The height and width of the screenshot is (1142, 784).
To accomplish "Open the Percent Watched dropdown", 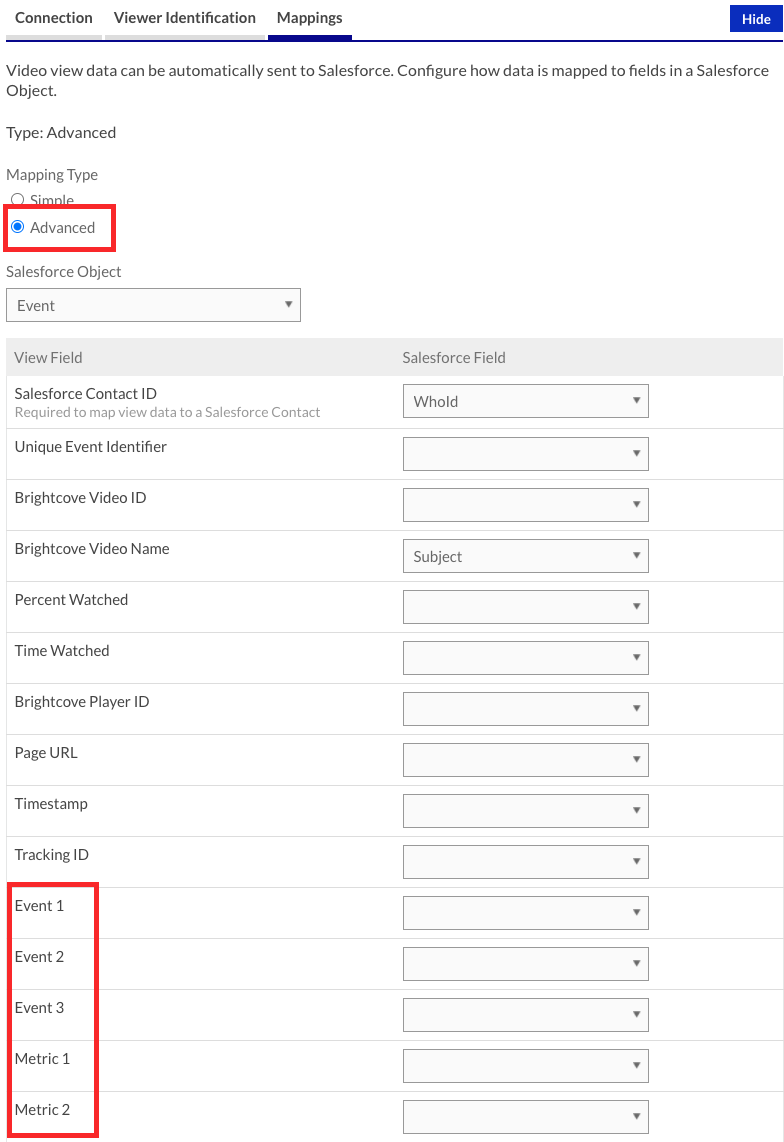I will click(525, 606).
